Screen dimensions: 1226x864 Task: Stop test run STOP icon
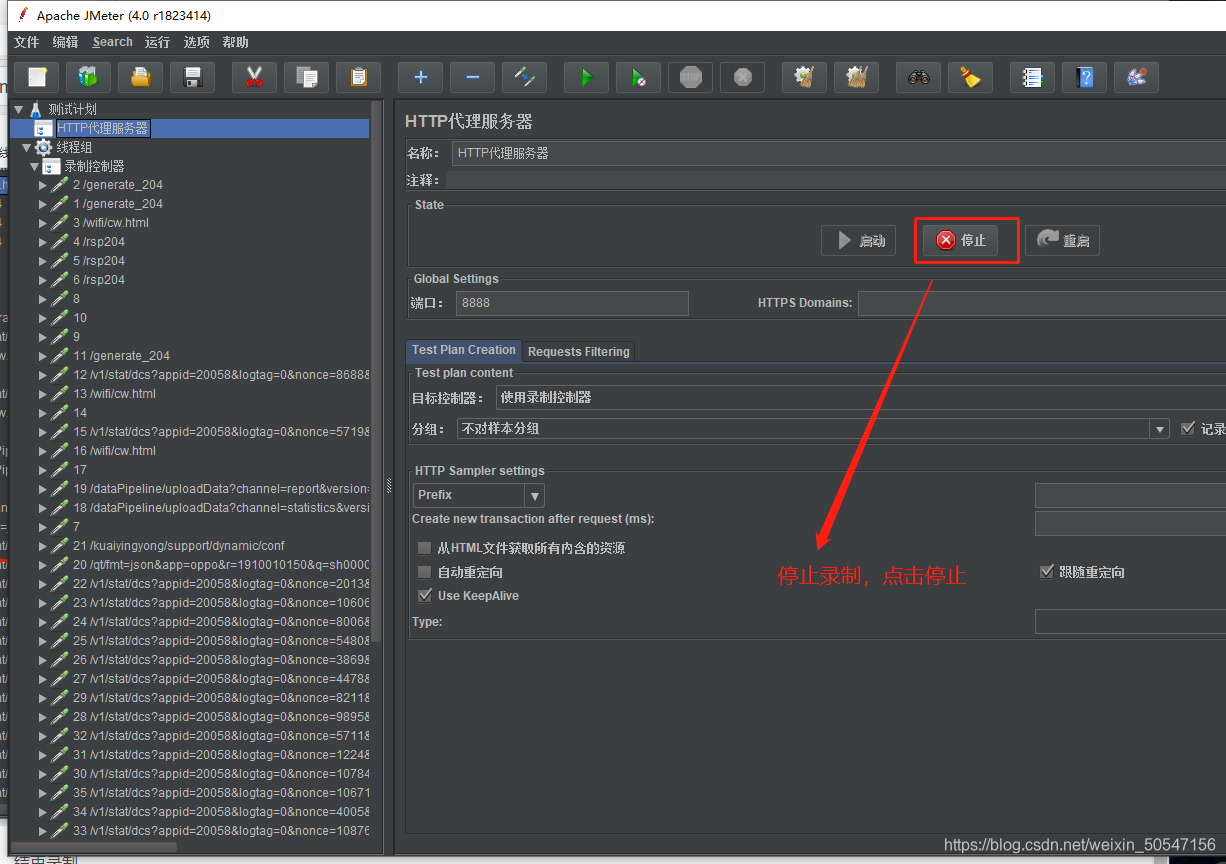pyautogui.click(x=690, y=77)
